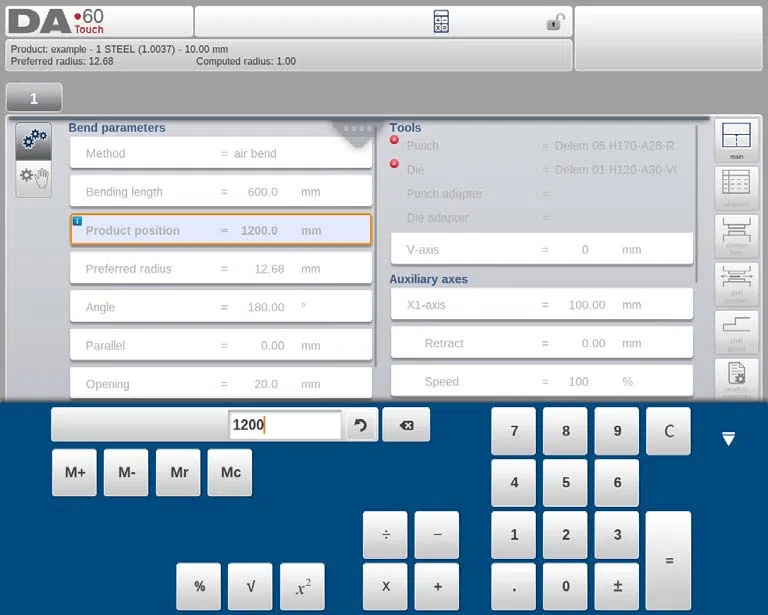Viewport: 768px width, 615px height.
Task: Click the backspace delete key
Action: point(406,425)
